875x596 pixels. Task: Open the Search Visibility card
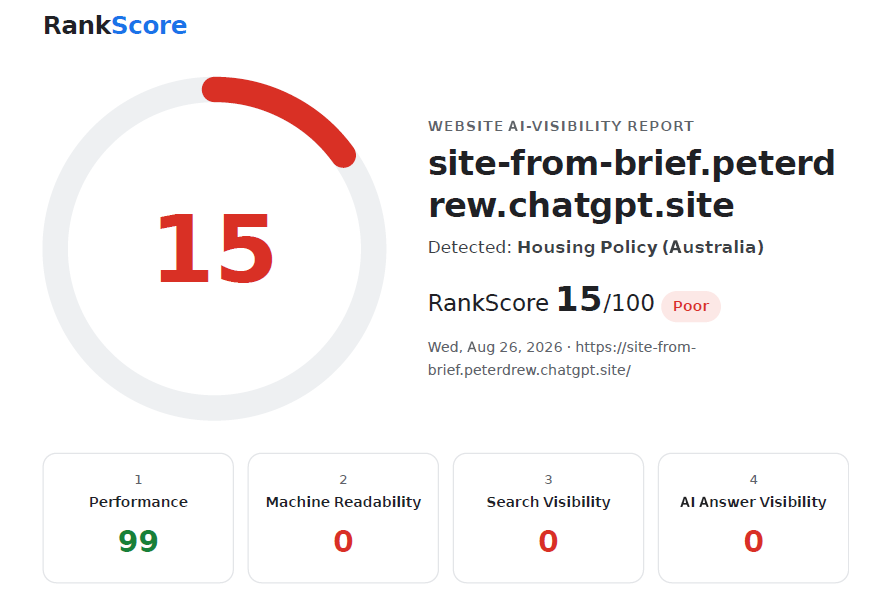click(549, 518)
